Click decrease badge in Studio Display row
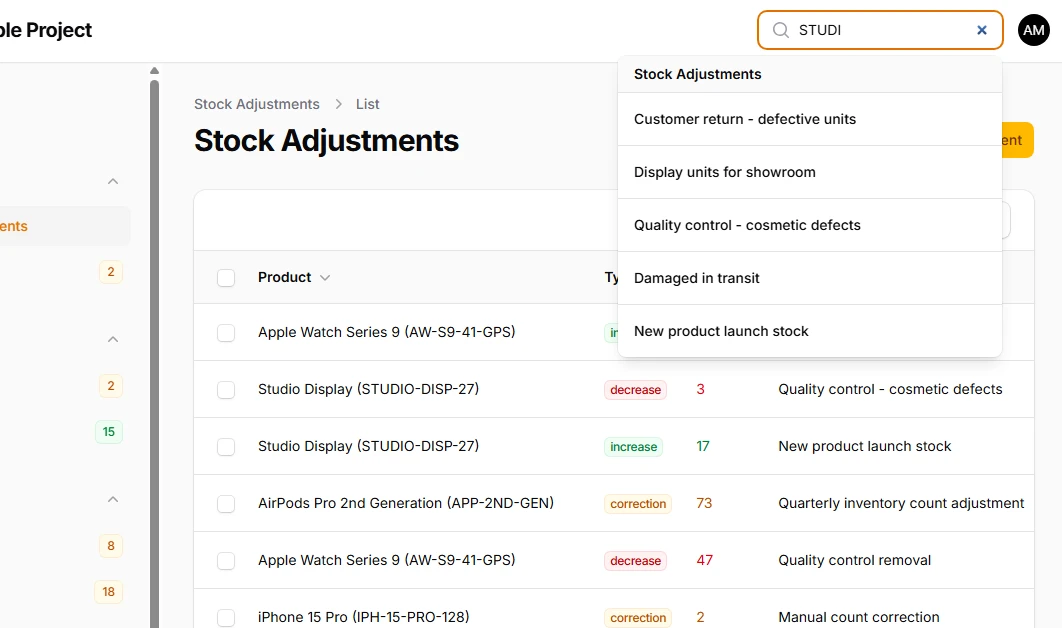Viewport: 1062px width, 628px height. click(x=635, y=390)
